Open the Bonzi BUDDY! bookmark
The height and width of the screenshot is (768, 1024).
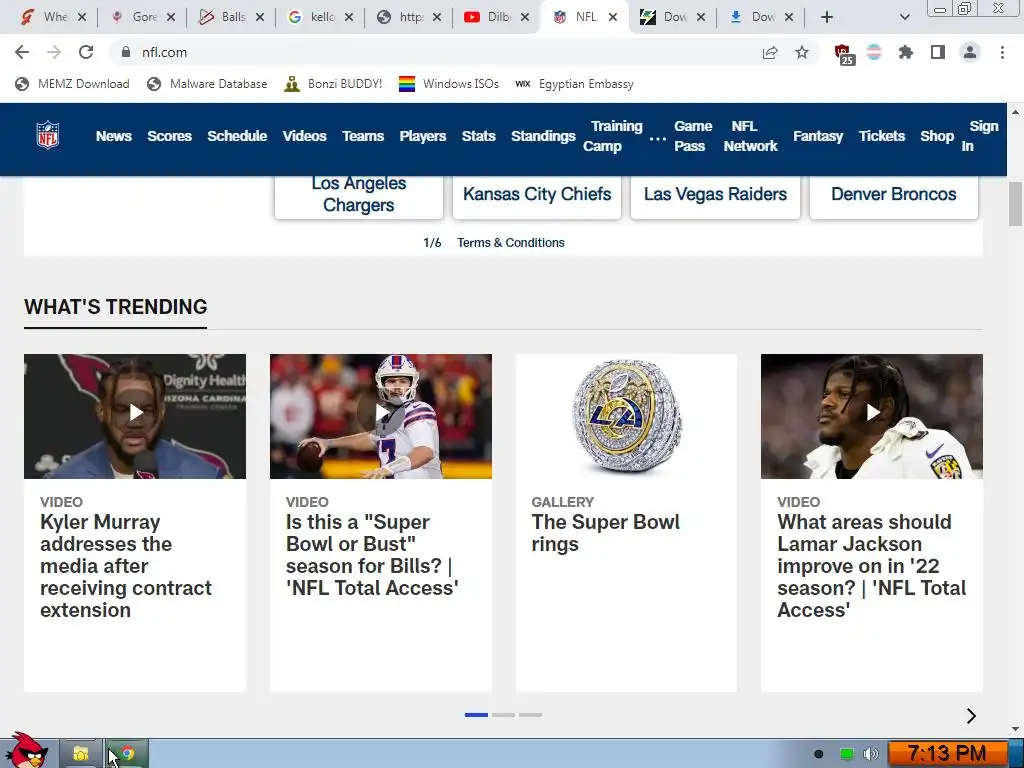333,84
